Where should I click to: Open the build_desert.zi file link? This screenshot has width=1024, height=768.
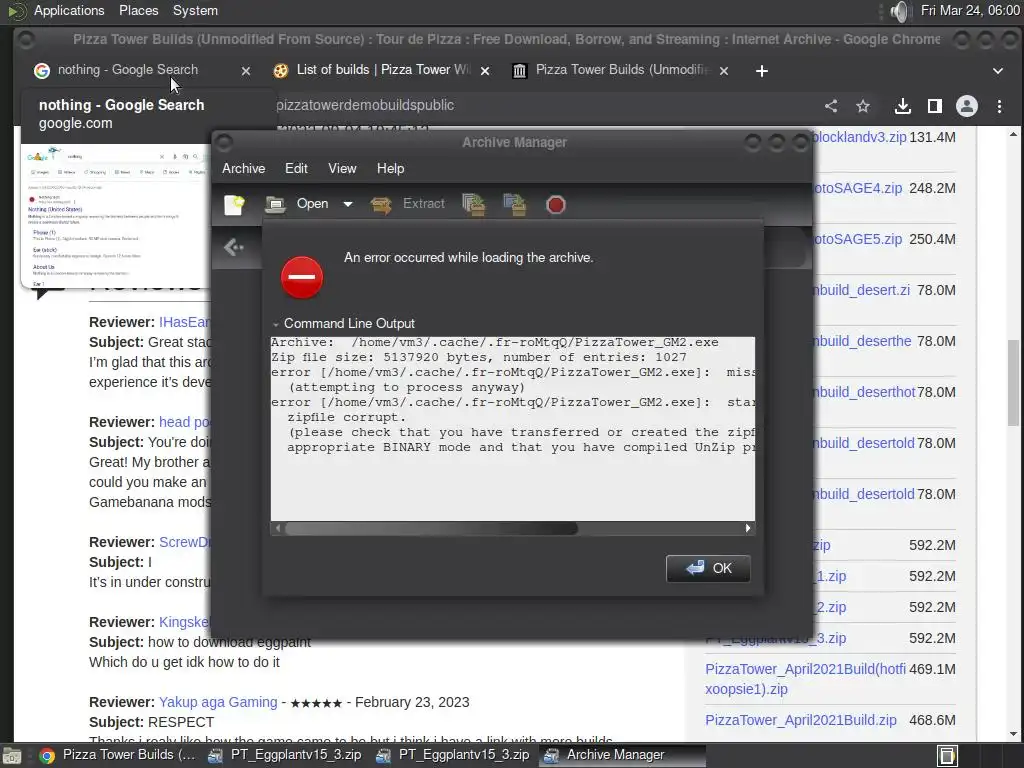(861, 290)
